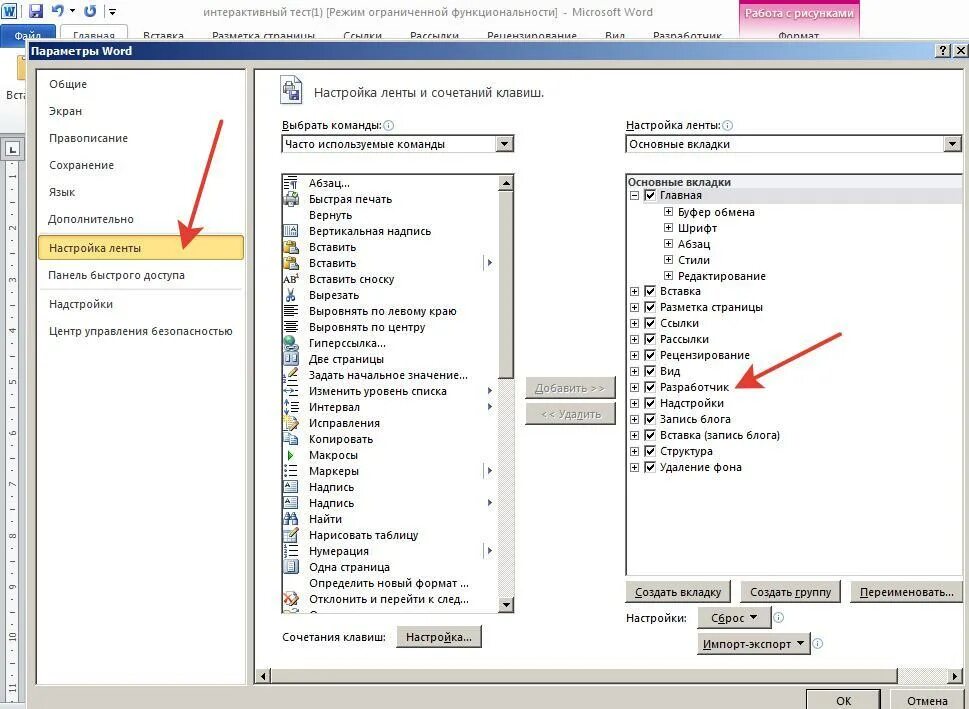
Task: Open Центр управления безопасностью category
Action: (x=141, y=331)
